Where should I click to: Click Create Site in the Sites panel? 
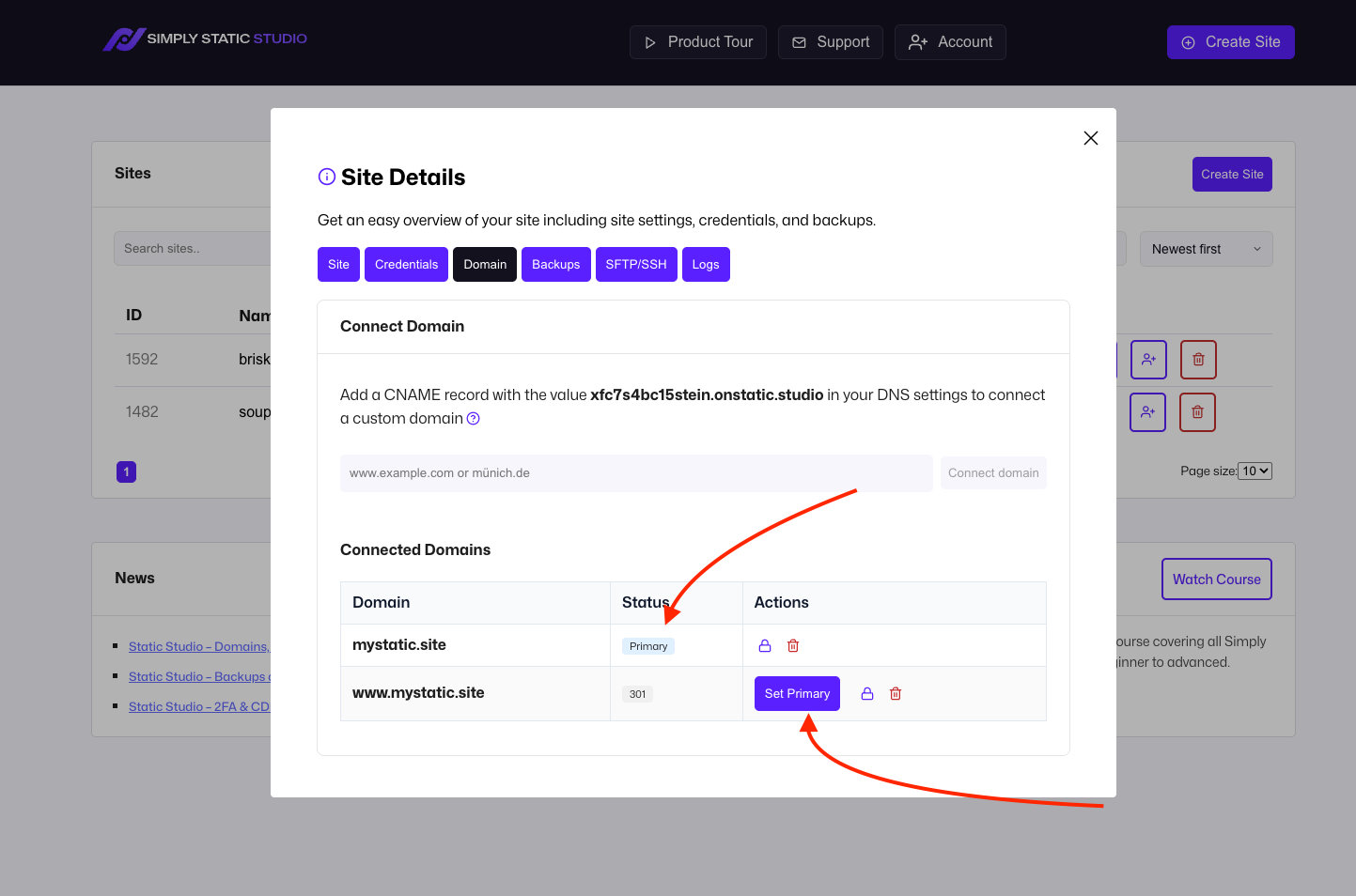tap(1232, 175)
